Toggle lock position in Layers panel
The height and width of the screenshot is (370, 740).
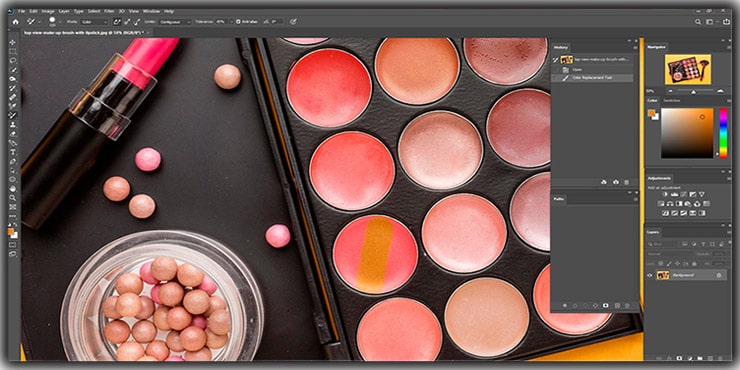pos(677,264)
